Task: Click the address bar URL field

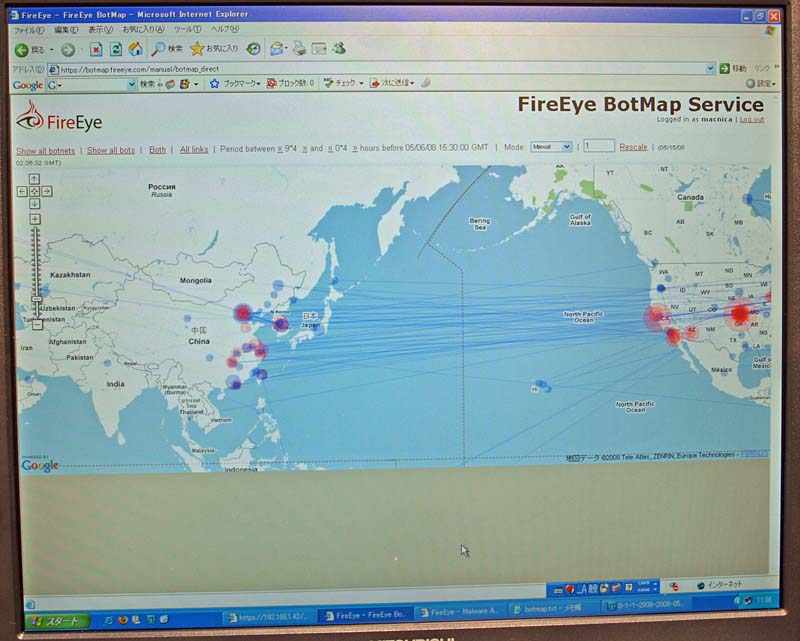Action: [x=381, y=69]
